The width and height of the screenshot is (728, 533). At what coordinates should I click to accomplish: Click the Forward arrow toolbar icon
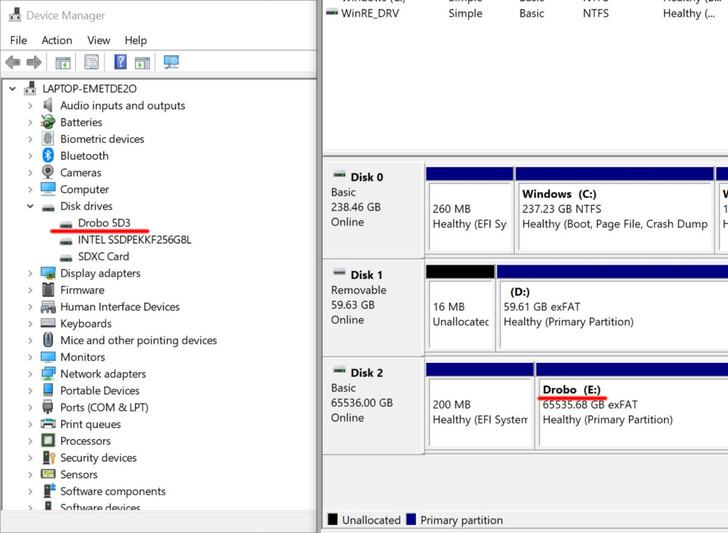coord(34,63)
